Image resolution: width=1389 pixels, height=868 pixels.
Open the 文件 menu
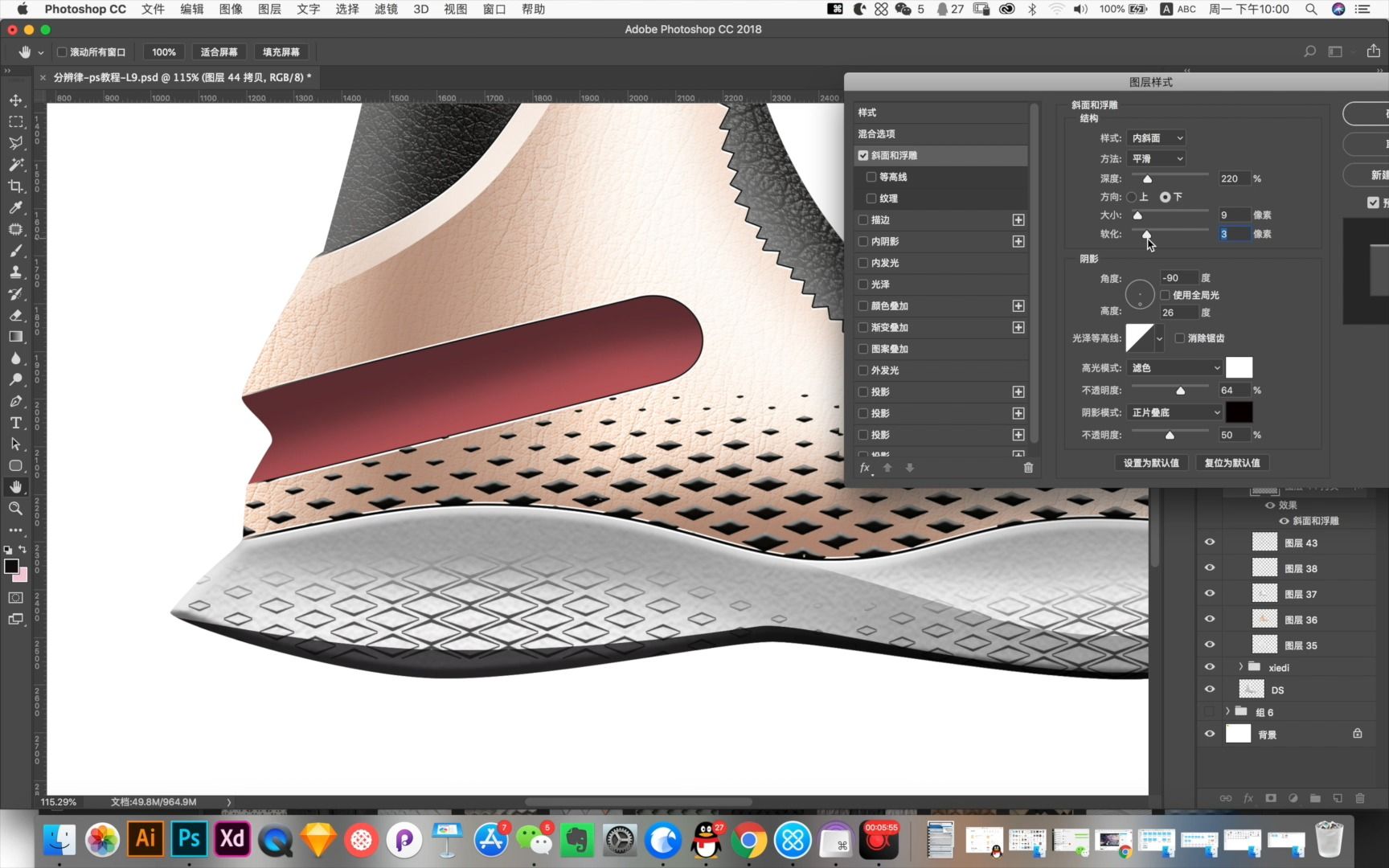(153, 9)
